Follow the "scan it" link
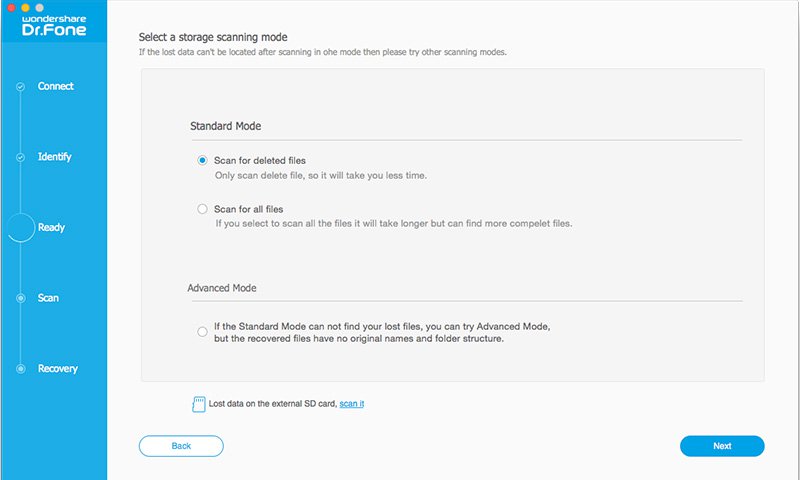800x480 pixels. (x=353, y=404)
